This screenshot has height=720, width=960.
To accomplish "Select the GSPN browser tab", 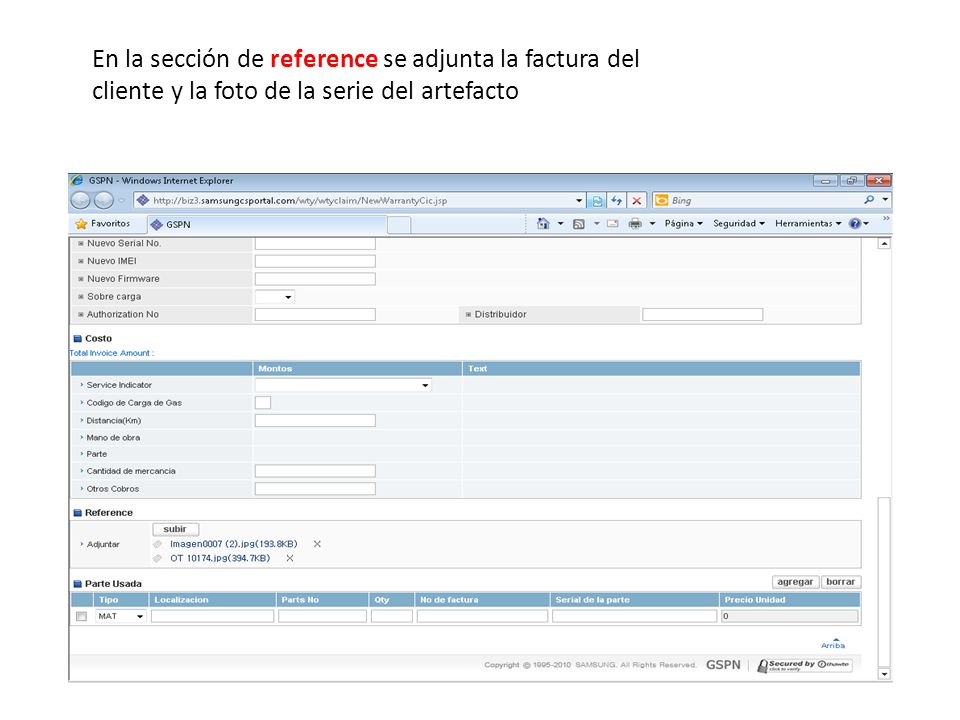I will click(x=267, y=225).
